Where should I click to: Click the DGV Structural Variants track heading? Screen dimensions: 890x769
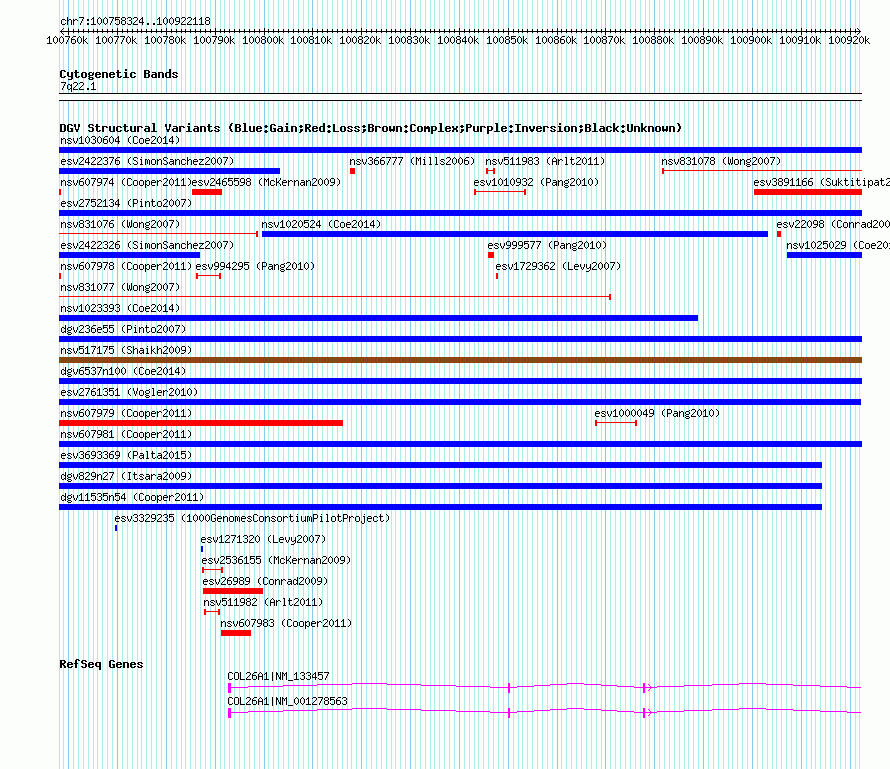pyautogui.click(x=370, y=128)
